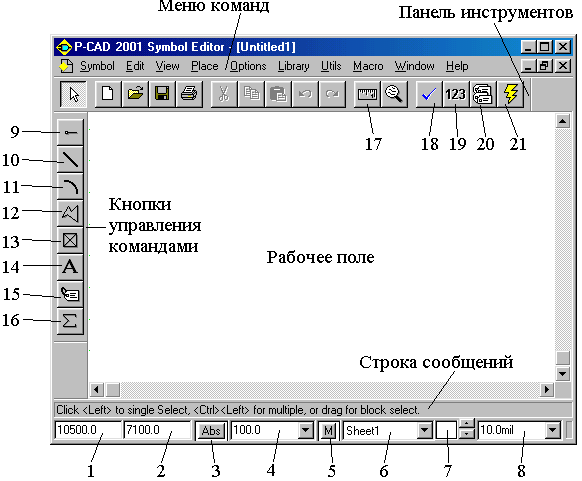Screen dimensions: 582x481
Task: Click the Y coordinate field 7100.0
Action: tap(157, 430)
